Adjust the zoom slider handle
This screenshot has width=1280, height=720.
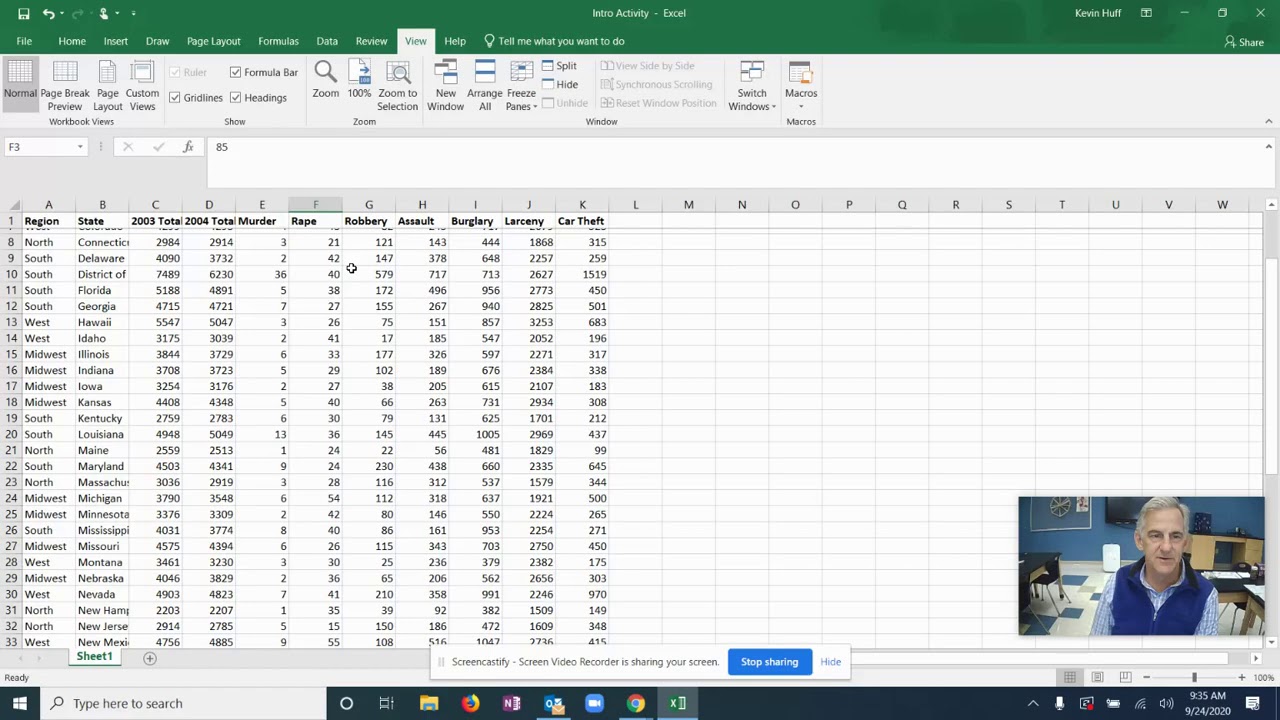pos(1194,678)
